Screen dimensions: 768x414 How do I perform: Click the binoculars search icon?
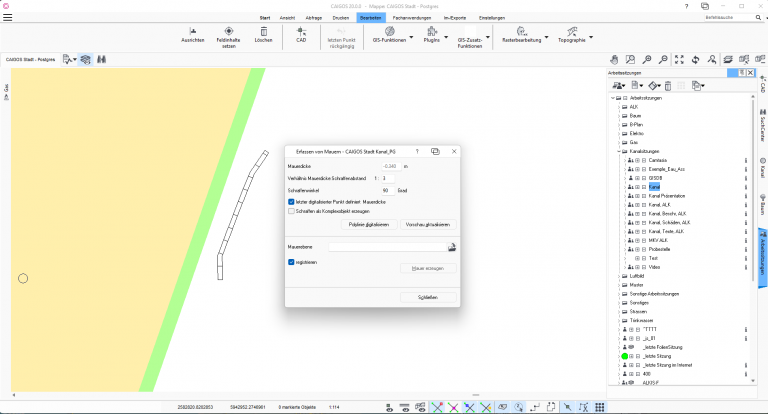101,59
